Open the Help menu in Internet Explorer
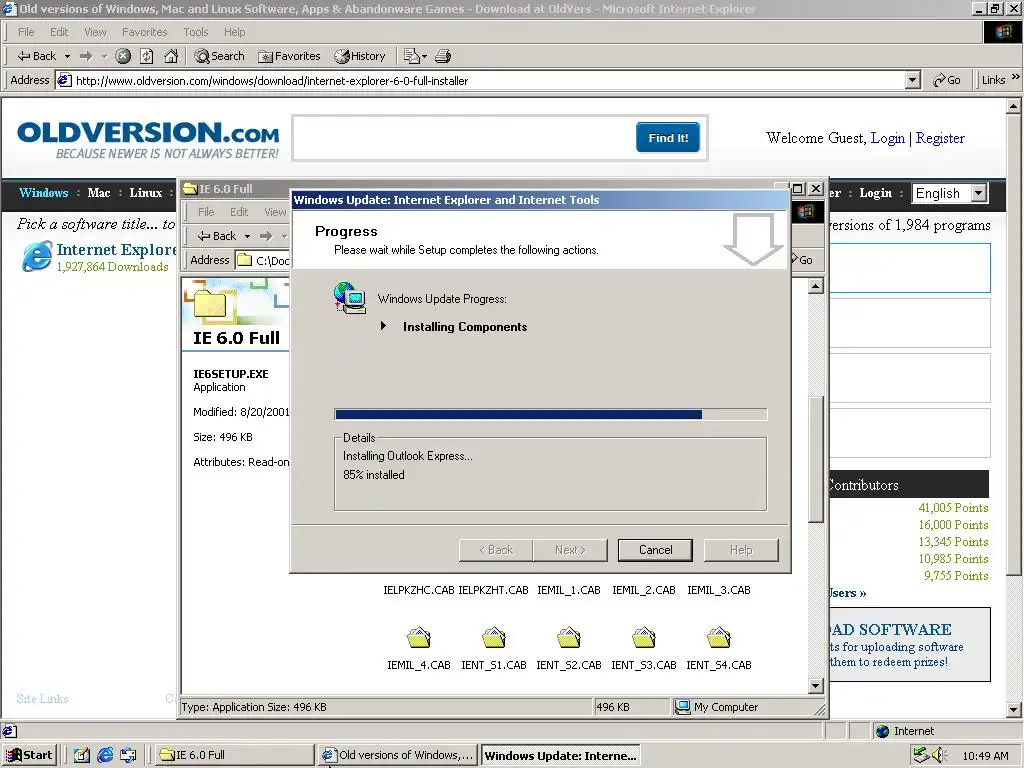This screenshot has width=1024, height=768. pos(234,32)
